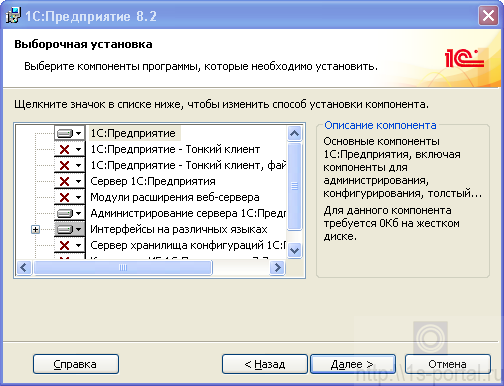Image resolution: width=504 pixels, height=386 pixels.
Task: Select Интерфейсы на различных языках component
Action: click(x=179, y=229)
